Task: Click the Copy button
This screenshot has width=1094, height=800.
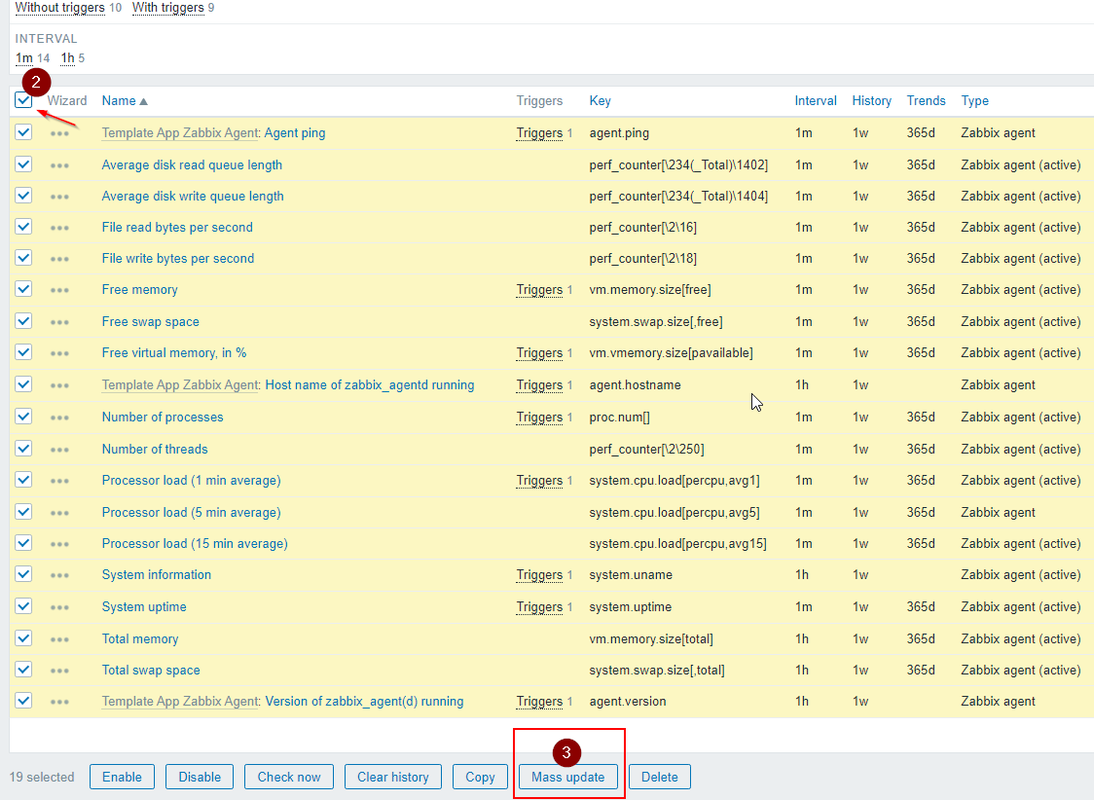Action: [480, 777]
